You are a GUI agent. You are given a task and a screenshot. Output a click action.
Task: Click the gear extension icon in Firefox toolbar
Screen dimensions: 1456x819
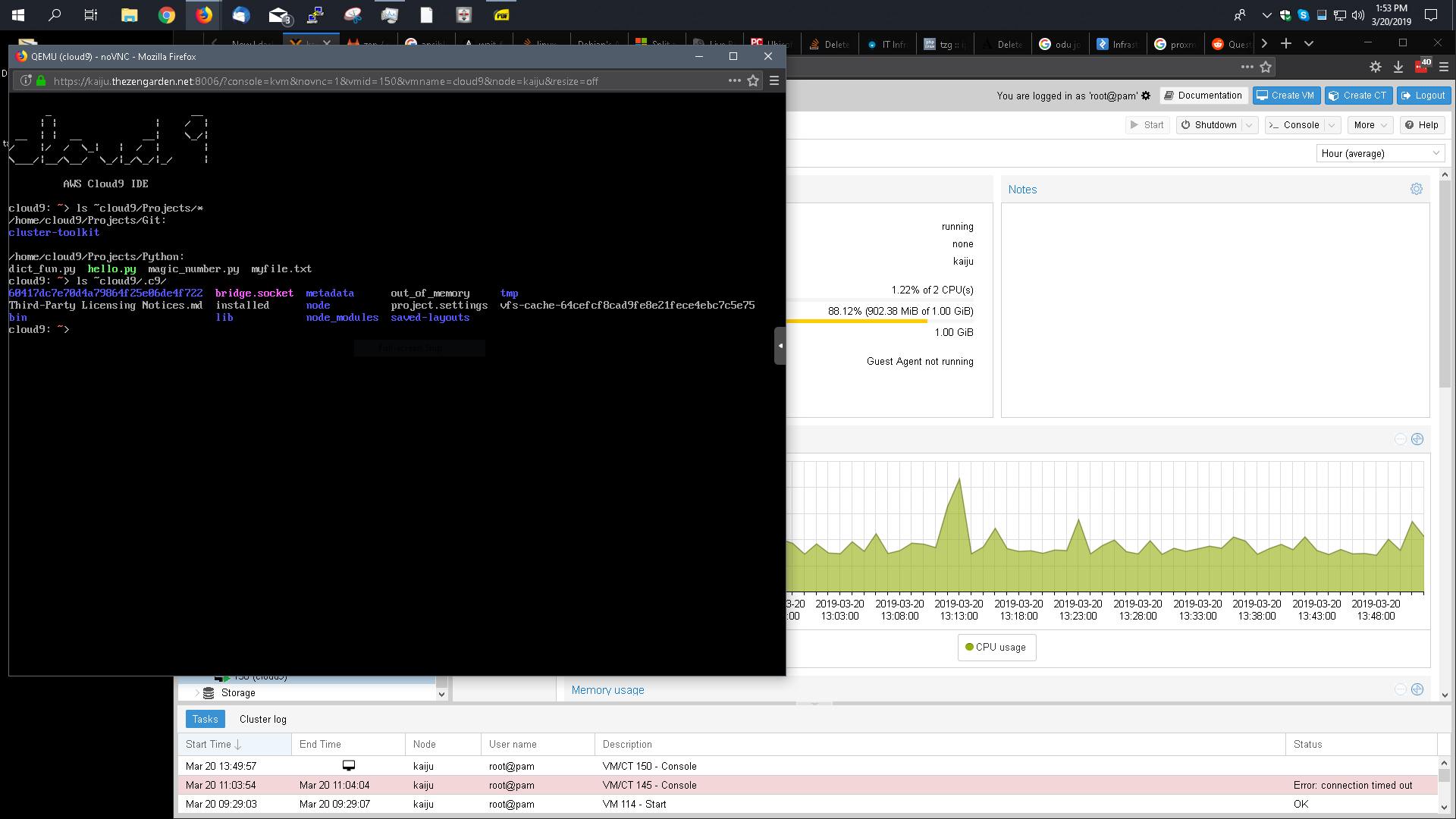coord(1376,67)
